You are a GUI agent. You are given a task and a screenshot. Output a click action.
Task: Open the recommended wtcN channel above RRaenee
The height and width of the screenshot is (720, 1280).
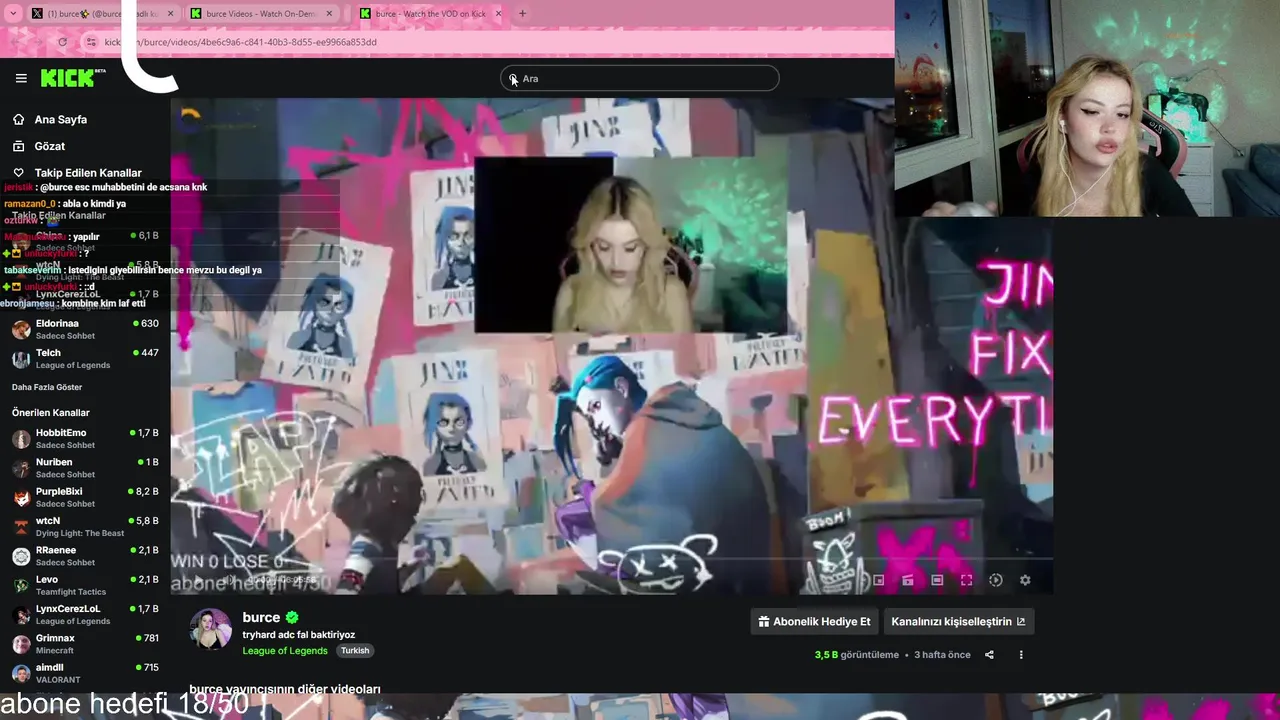pyautogui.click(x=85, y=526)
